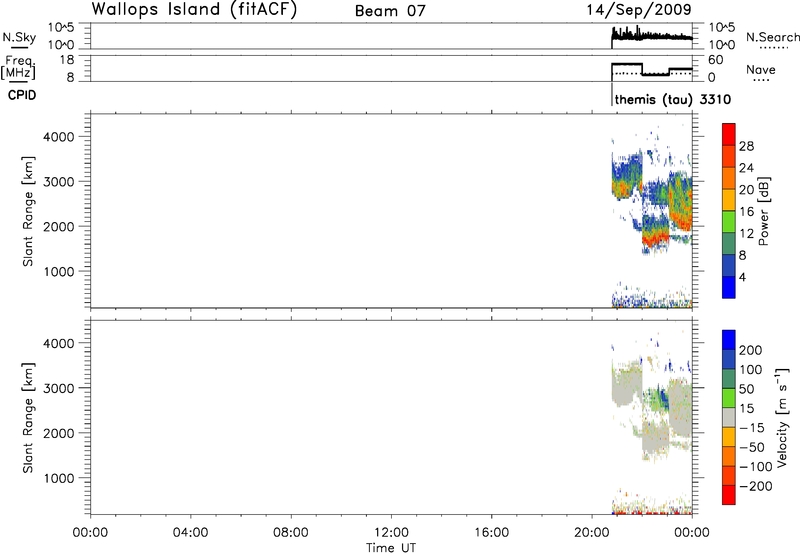Click the '18' frequency axis tick
The image size is (800, 554).
point(67,60)
